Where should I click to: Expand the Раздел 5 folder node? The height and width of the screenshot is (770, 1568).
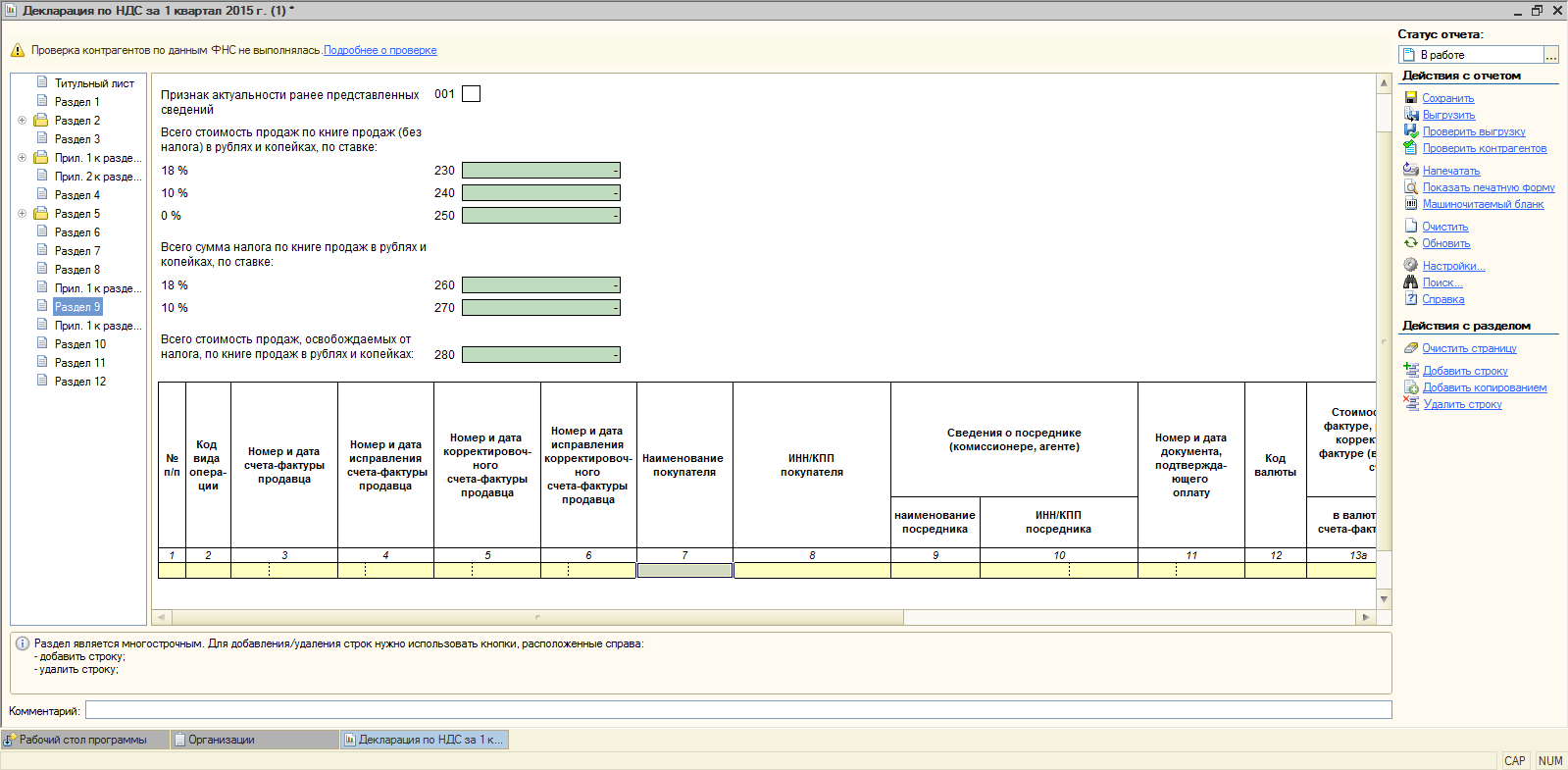(22, 214)
